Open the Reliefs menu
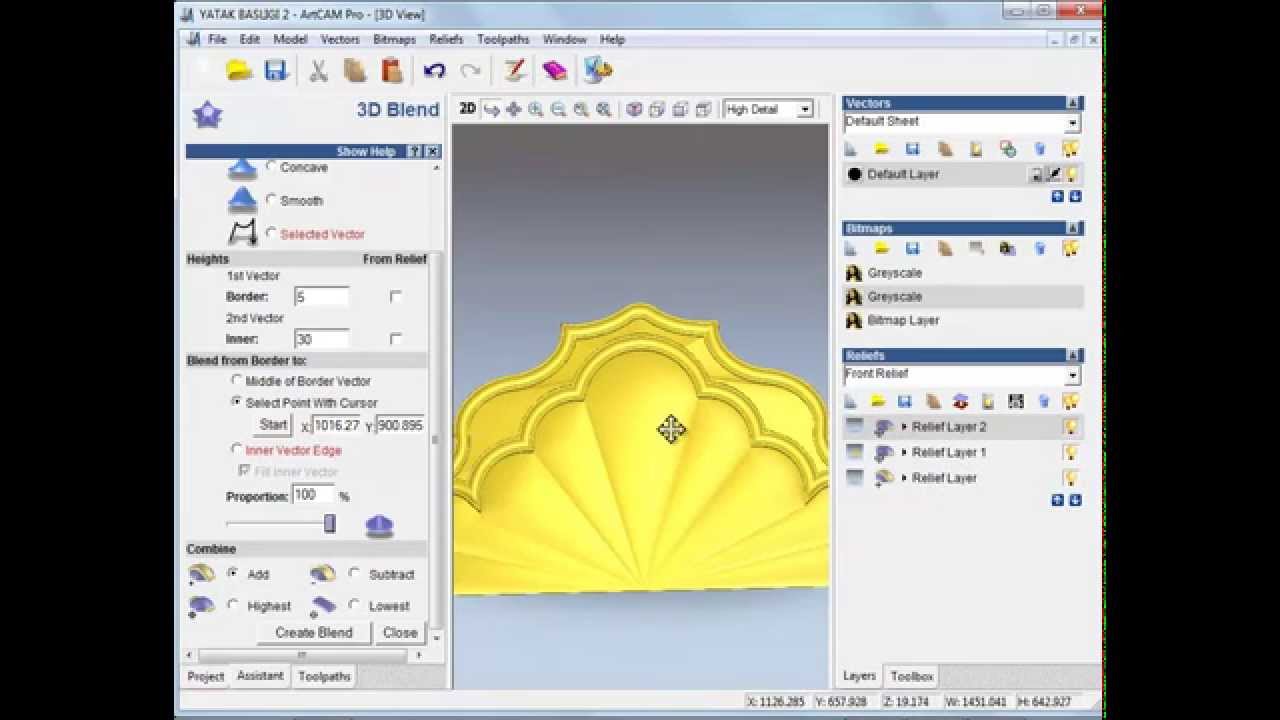Image resolution: width=1280 pixels, height=720 pixels. click(446, 40)
